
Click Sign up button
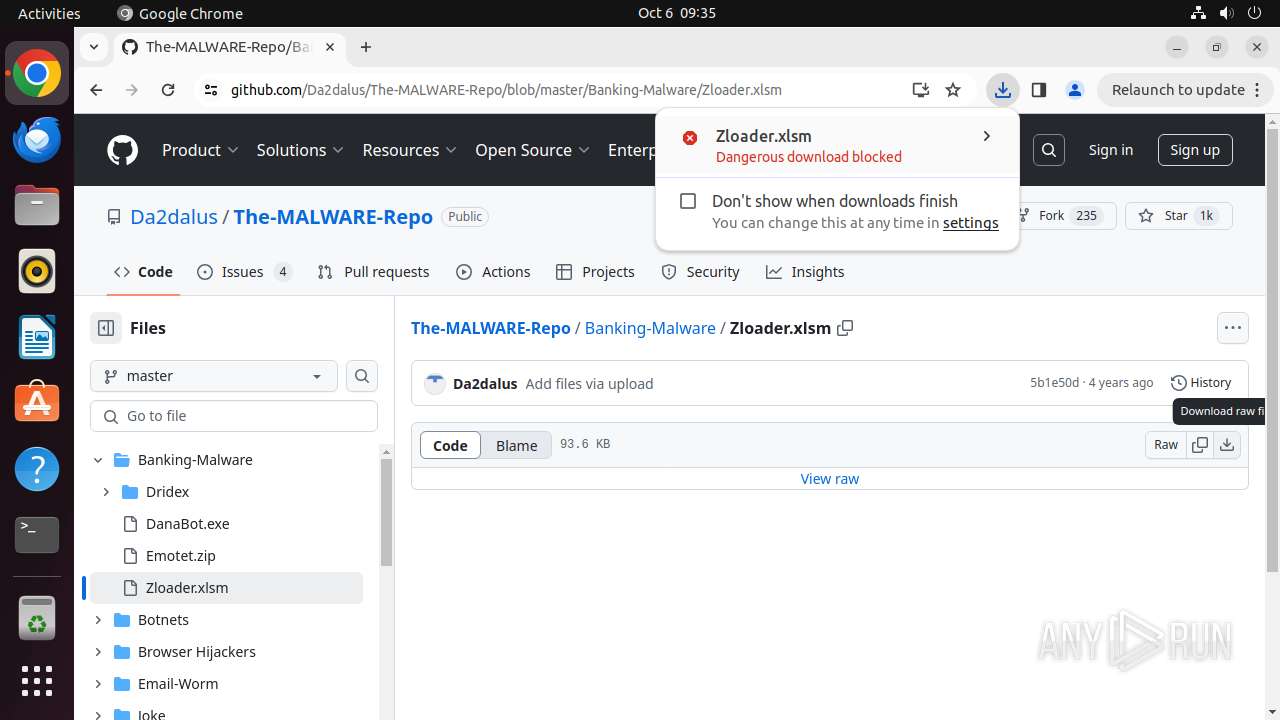(x=1195, y=150)
